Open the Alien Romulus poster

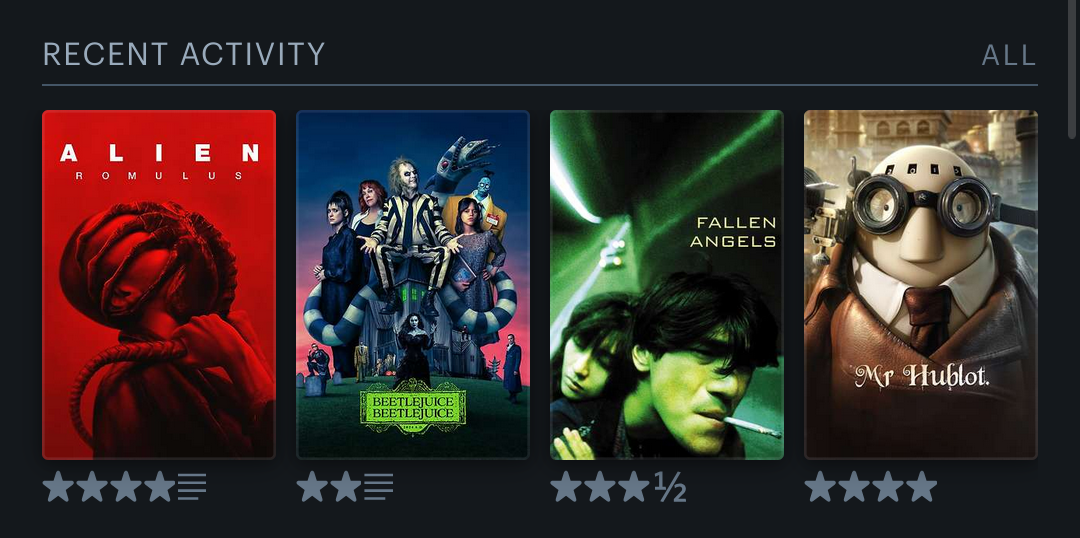click(159, 284)
